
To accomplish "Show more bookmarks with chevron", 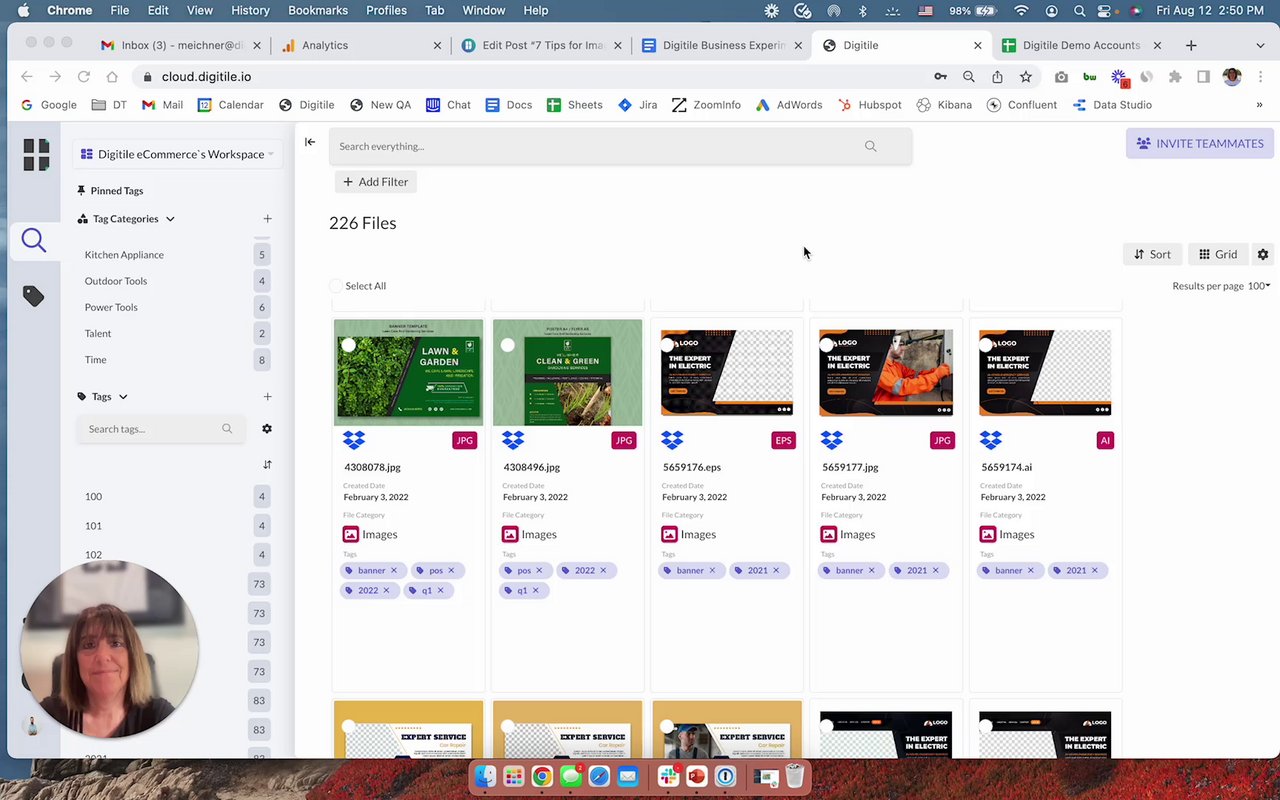I will [1259, 105].
